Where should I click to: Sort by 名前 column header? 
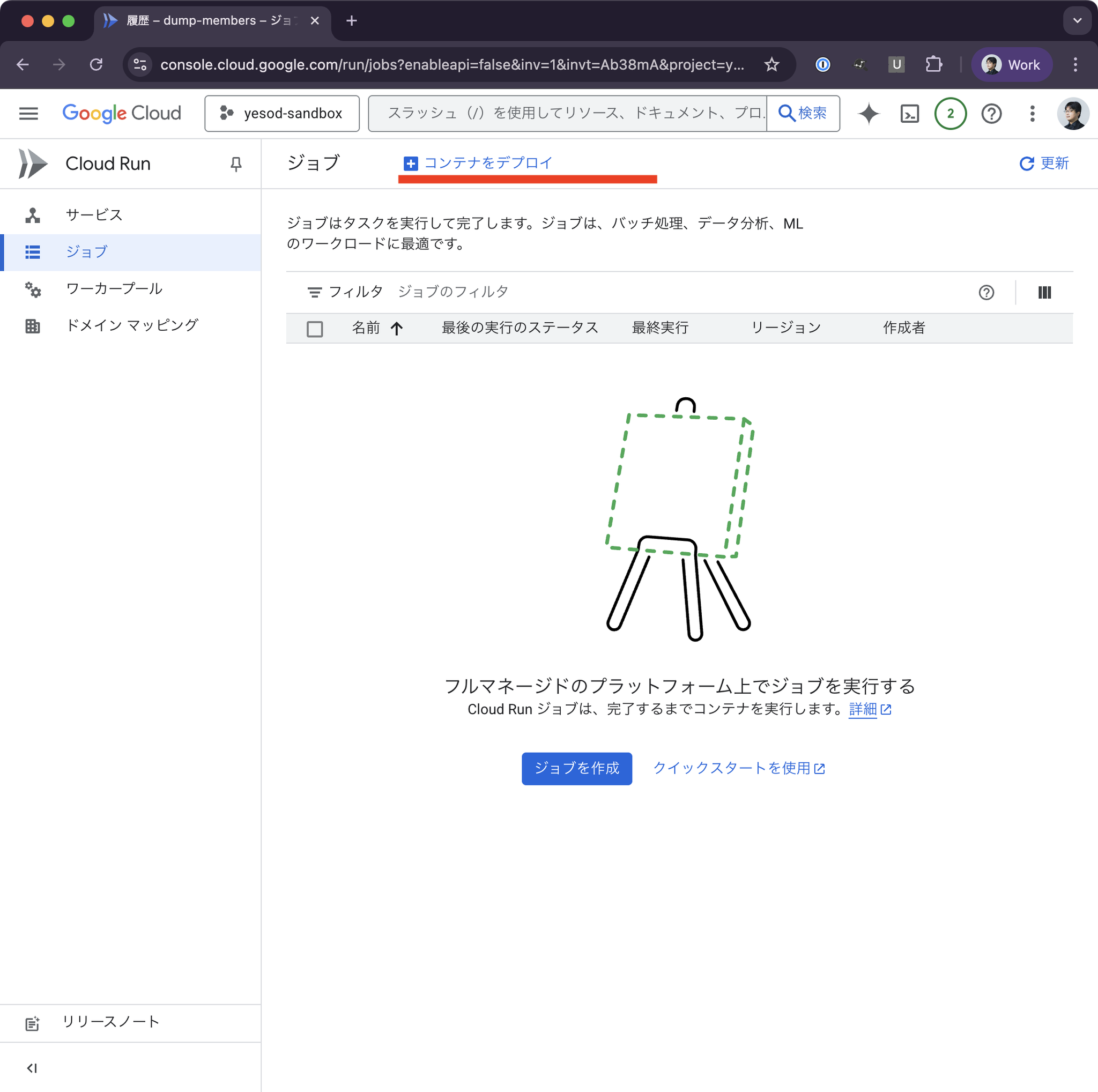click(366, 328)
